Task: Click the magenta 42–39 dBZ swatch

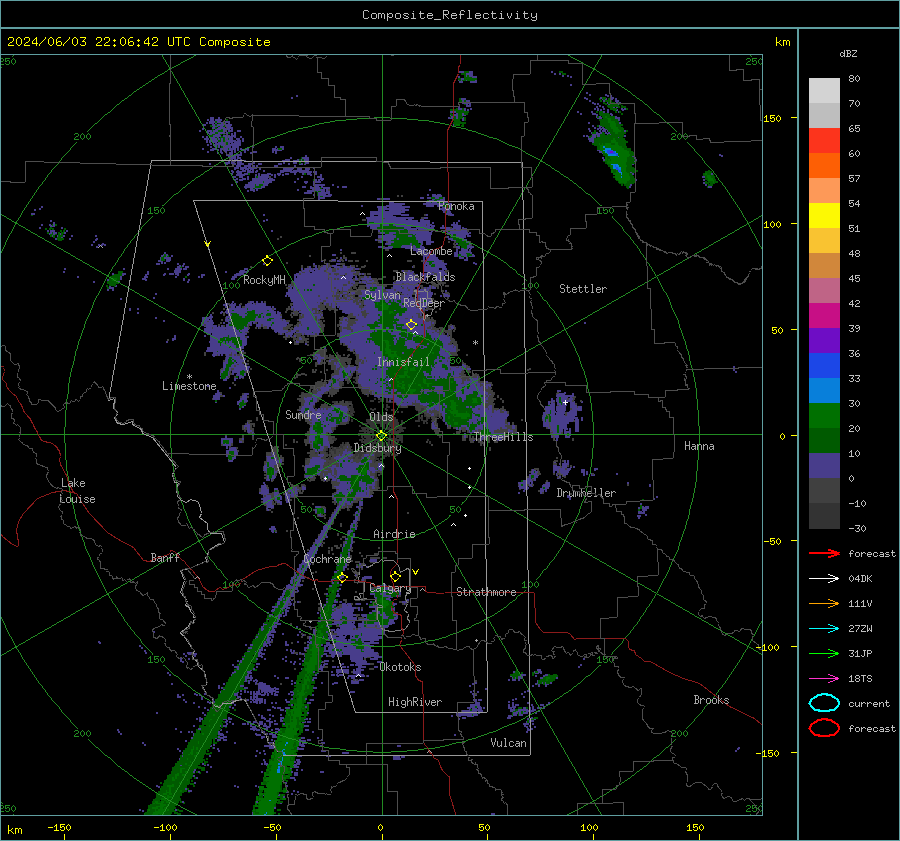Action: click(x=824, y=316)
